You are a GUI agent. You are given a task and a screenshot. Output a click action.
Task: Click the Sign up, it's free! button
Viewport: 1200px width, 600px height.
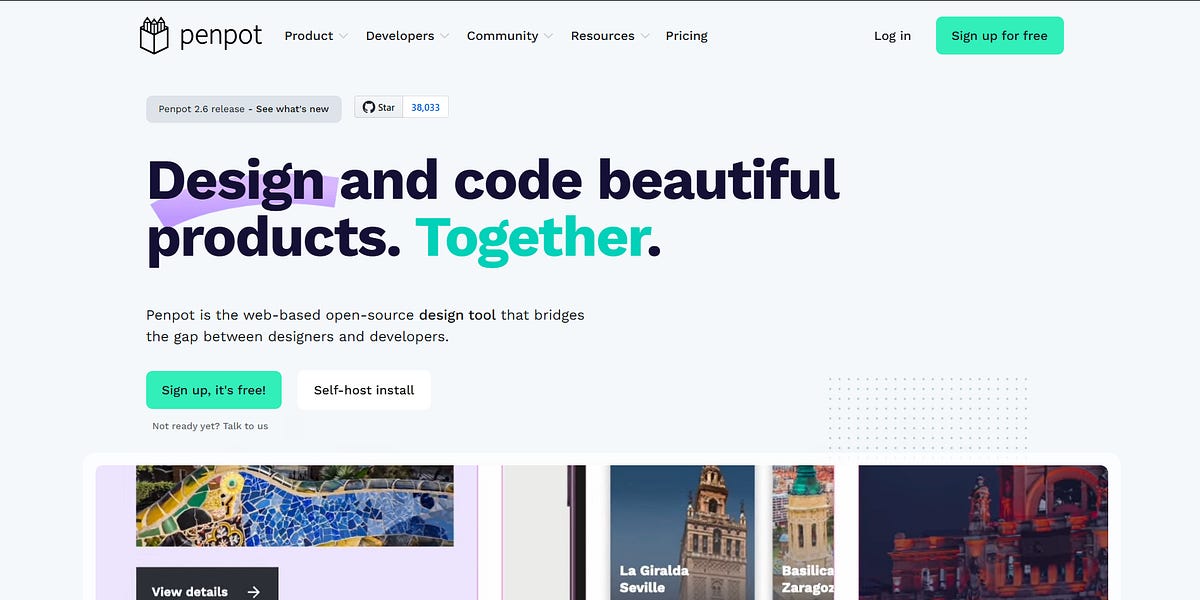click(x=214, y=390)
